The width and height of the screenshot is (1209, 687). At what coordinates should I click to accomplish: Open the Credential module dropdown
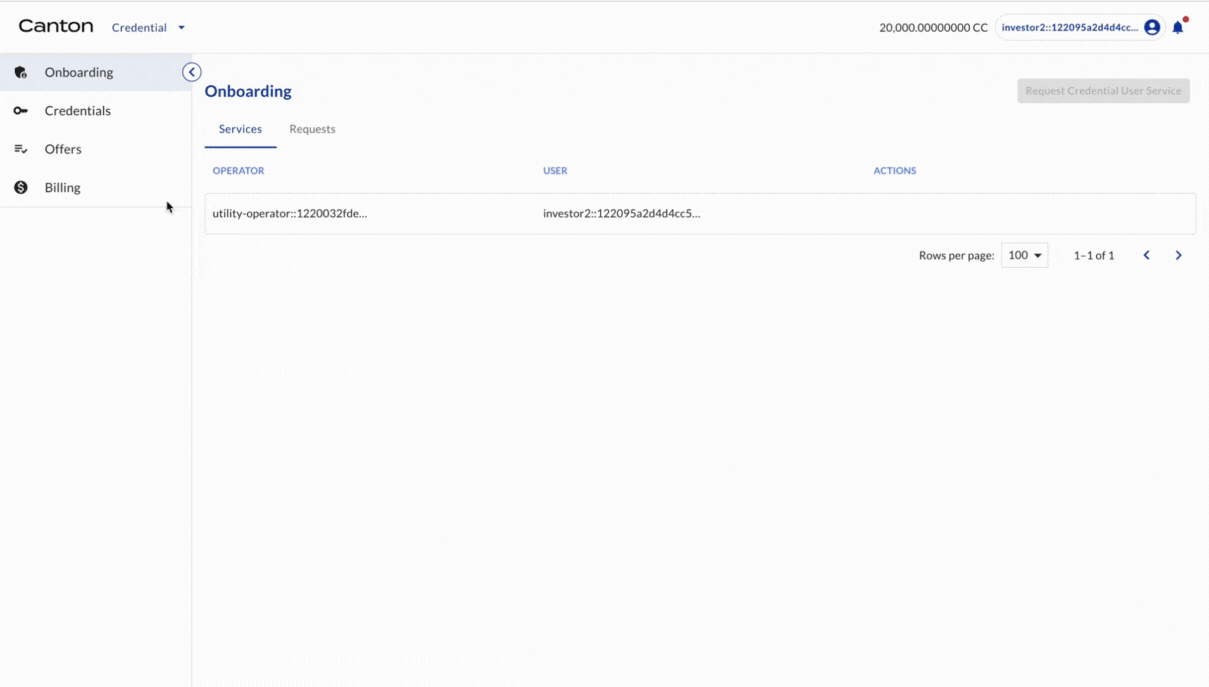(148, 28)
